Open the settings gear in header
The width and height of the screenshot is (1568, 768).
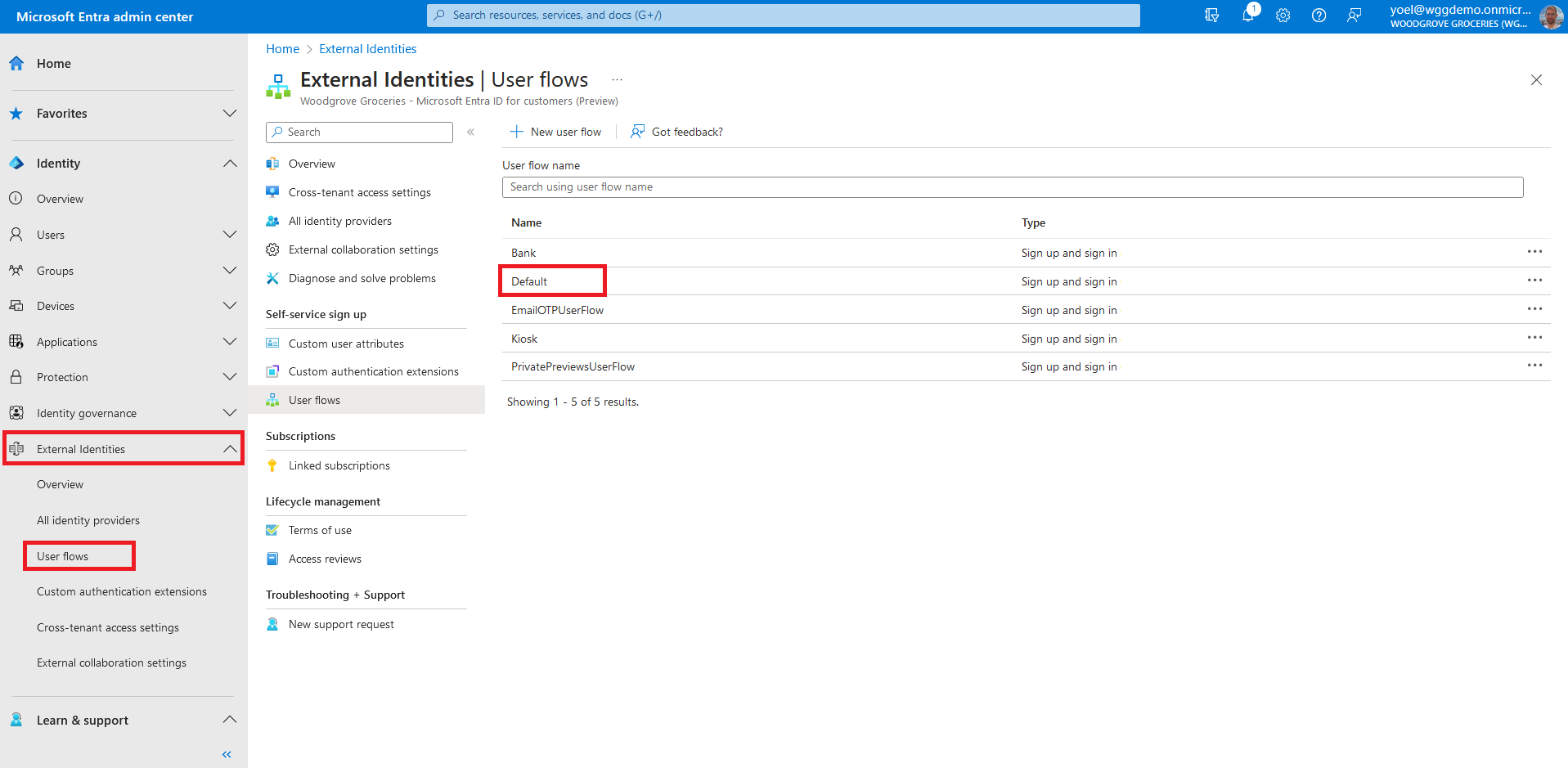(x=1283, y=16)
